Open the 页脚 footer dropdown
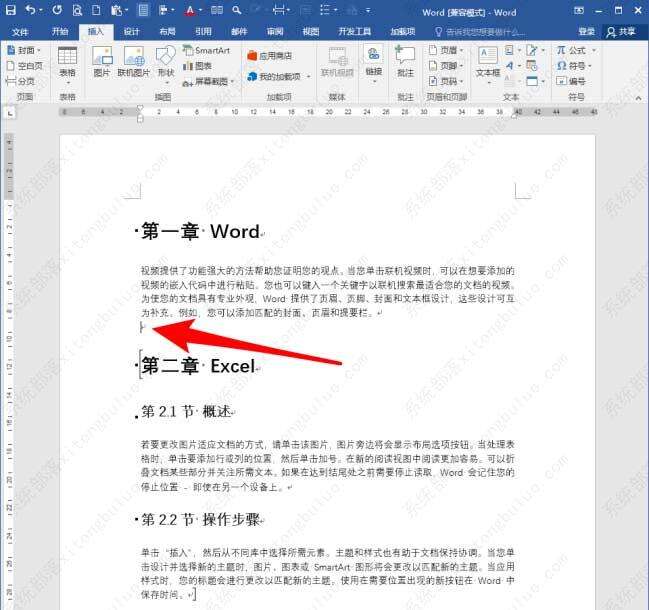The height and width of the screenshot is (610, 649). point(462,66)
